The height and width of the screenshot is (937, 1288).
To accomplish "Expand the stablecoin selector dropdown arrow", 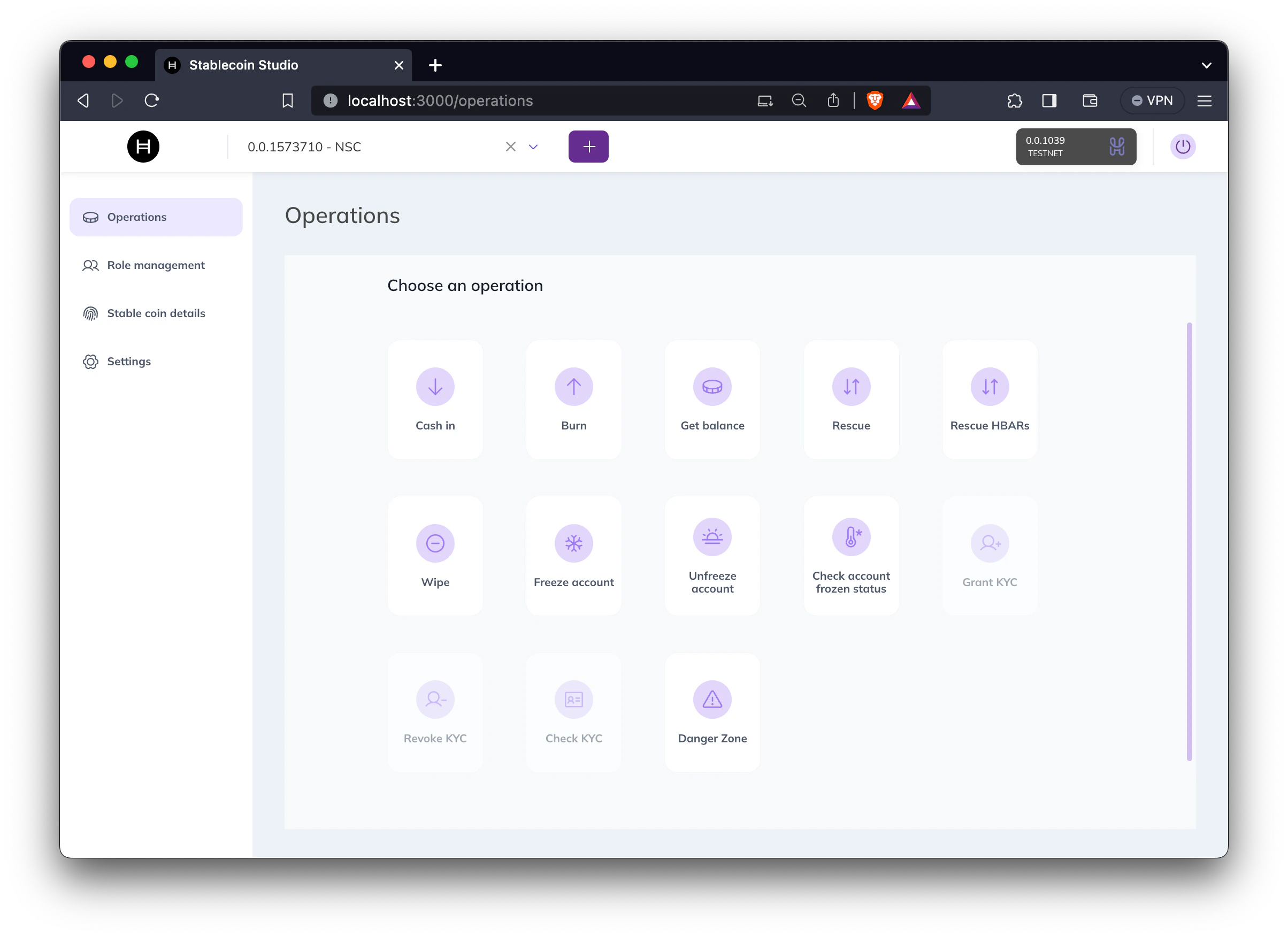I will coord(533,147).
